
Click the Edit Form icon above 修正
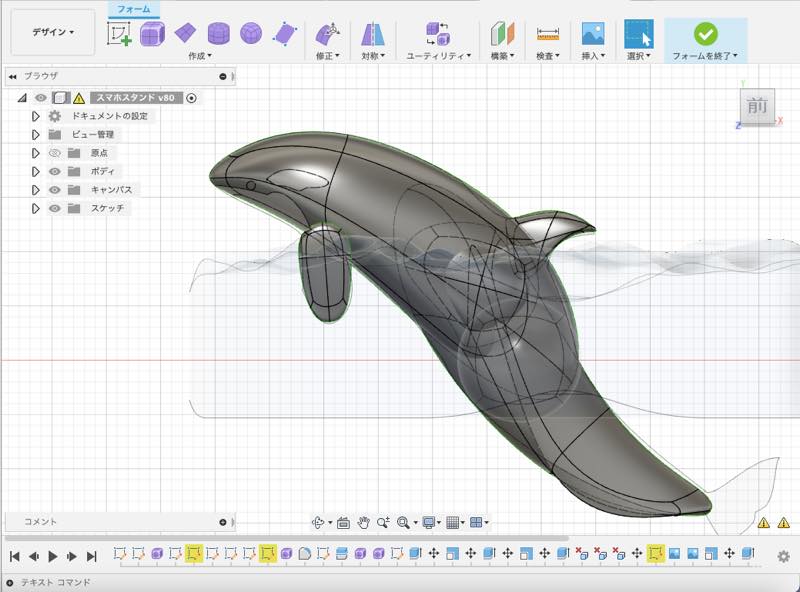coord(326,34)
